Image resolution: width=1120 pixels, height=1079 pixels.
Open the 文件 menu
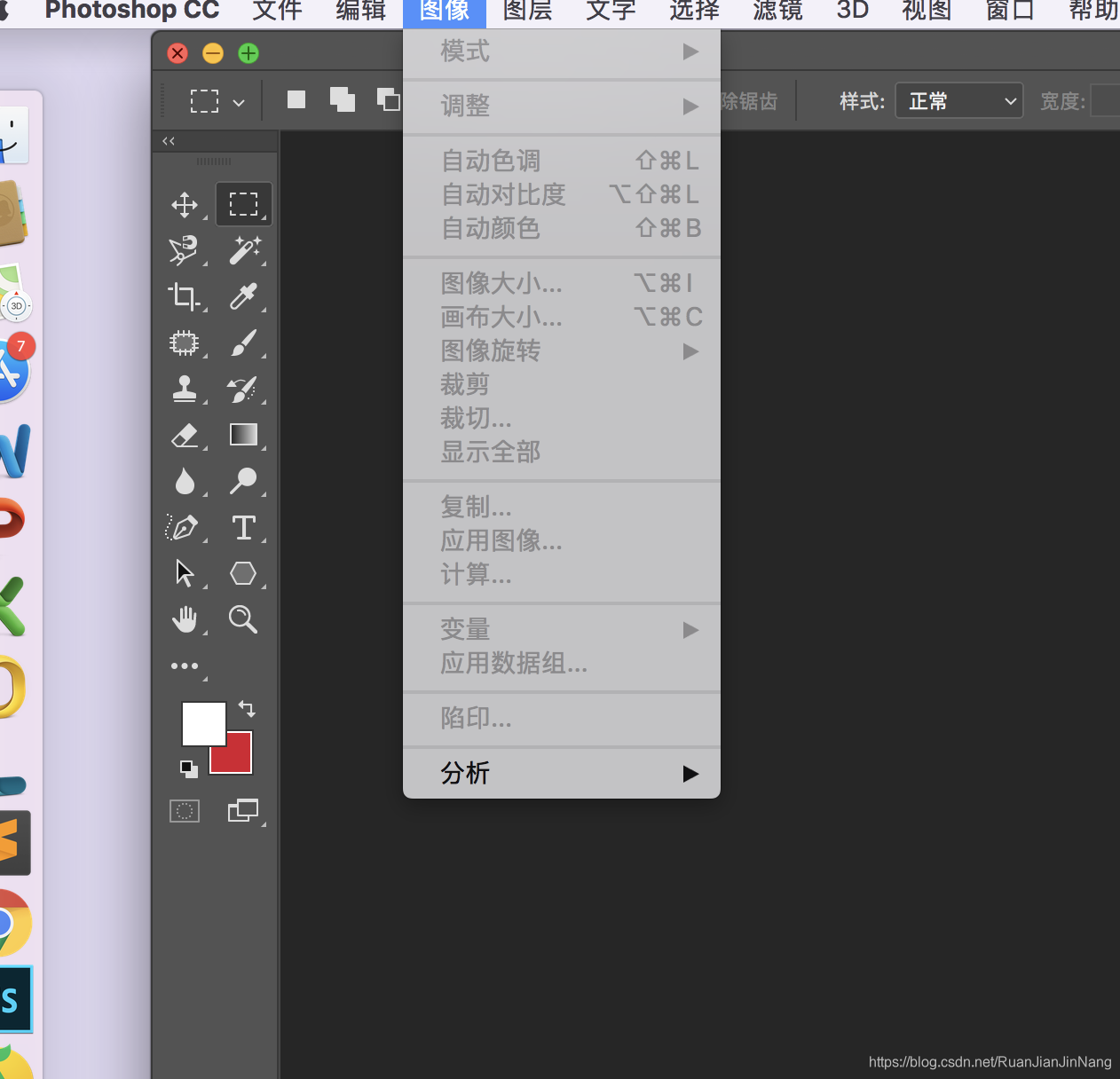[x=277, y=11]
